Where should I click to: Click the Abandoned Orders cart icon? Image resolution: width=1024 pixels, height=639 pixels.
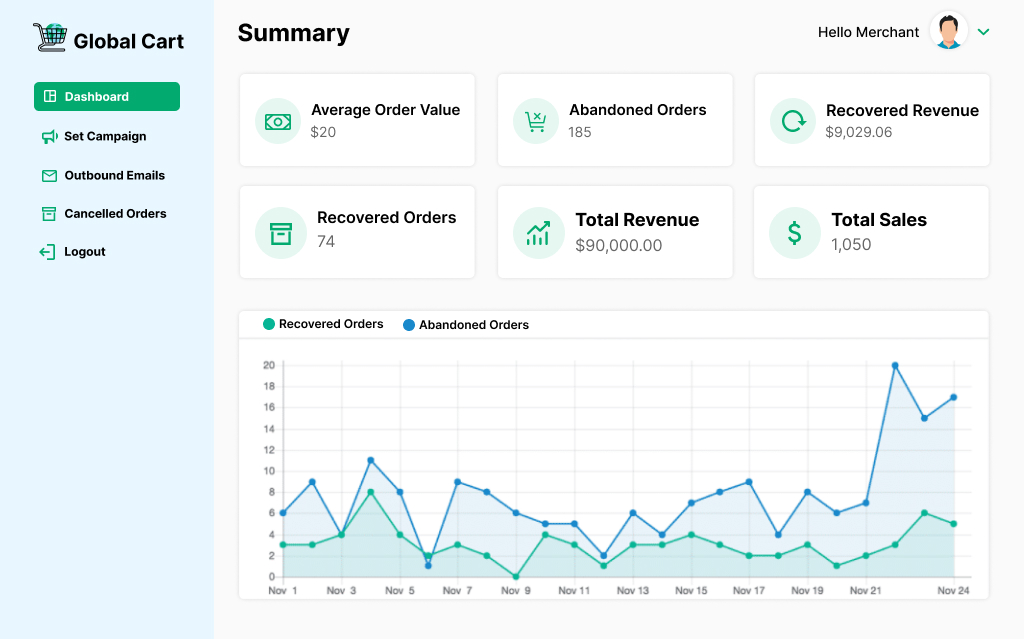[536, 121]
